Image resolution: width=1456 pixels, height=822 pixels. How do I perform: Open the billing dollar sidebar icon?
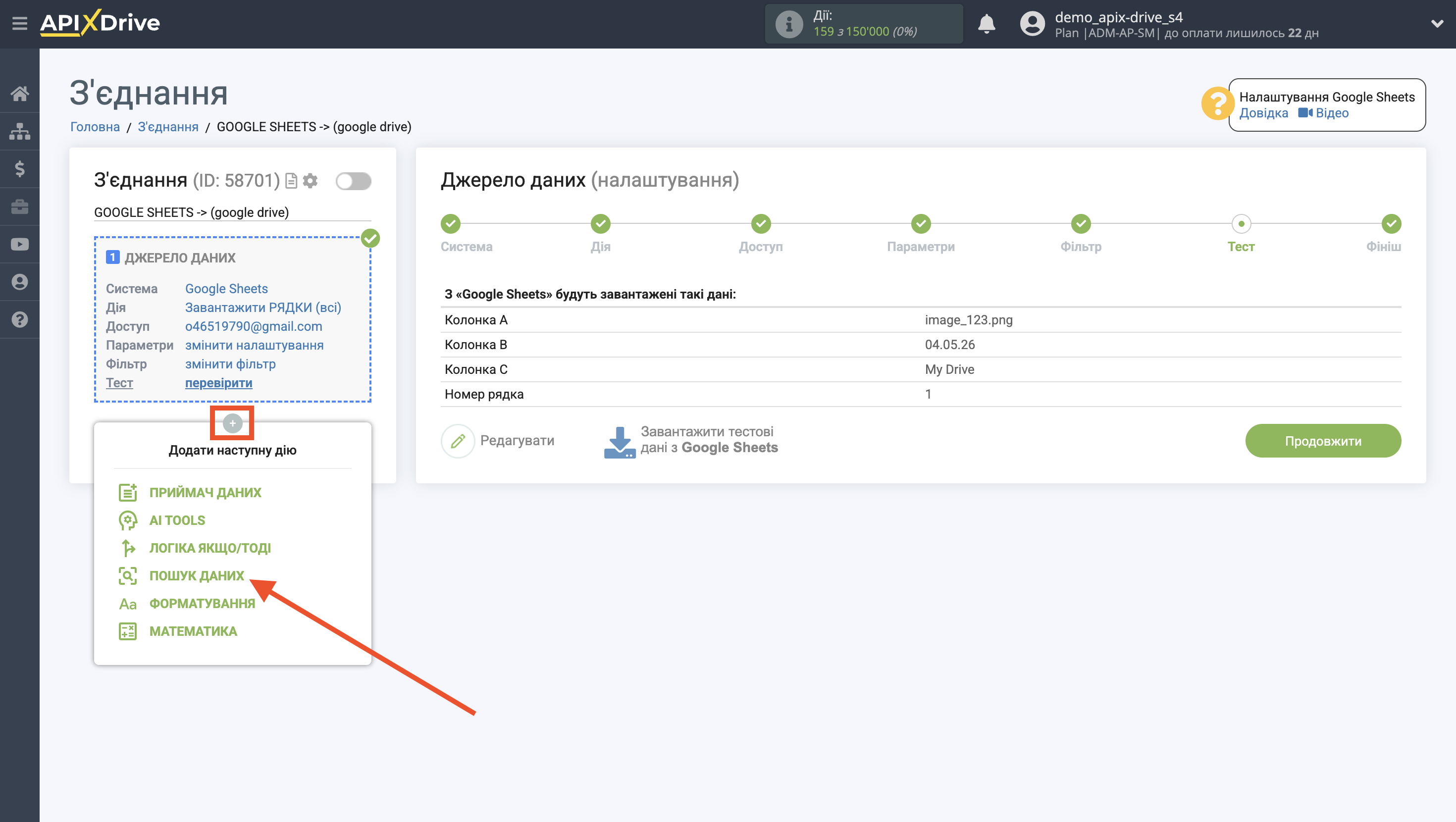coord(20,168)
